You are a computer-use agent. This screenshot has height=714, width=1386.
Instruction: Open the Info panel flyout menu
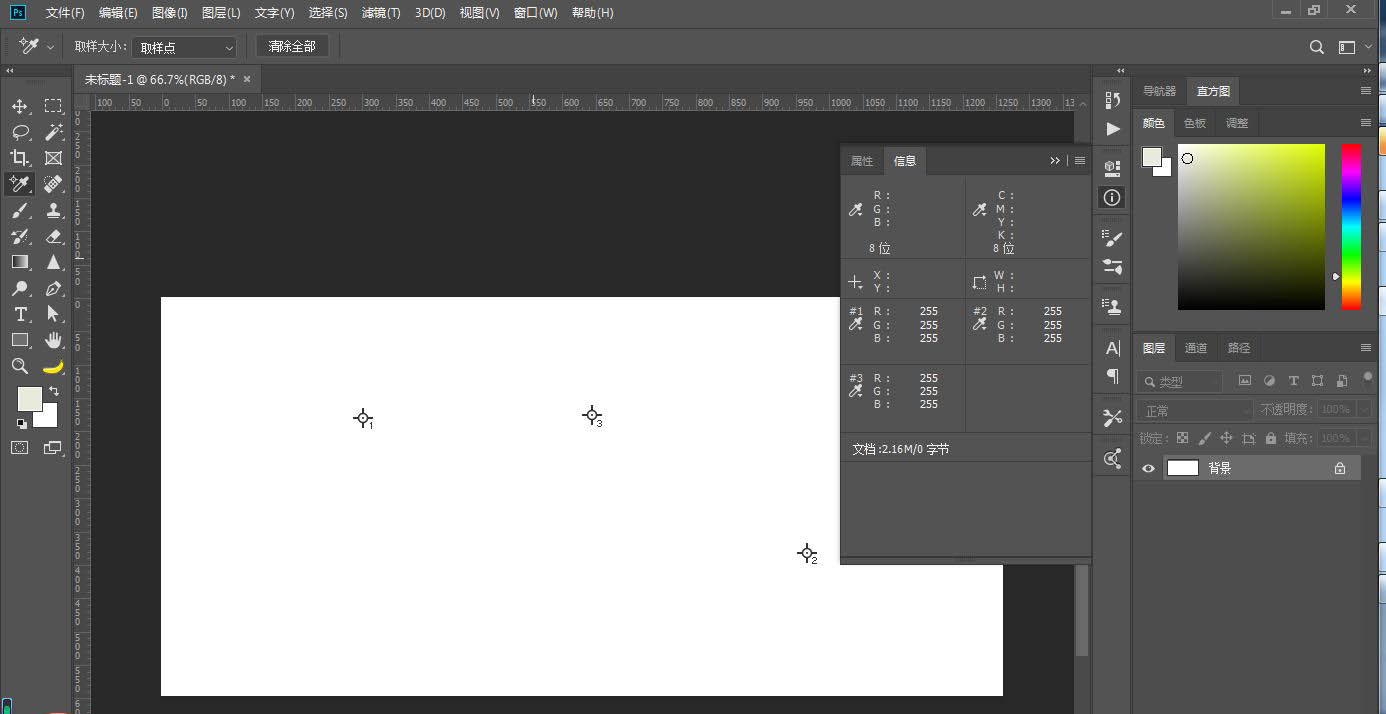pyautogui.click(x=1080, y=161)
